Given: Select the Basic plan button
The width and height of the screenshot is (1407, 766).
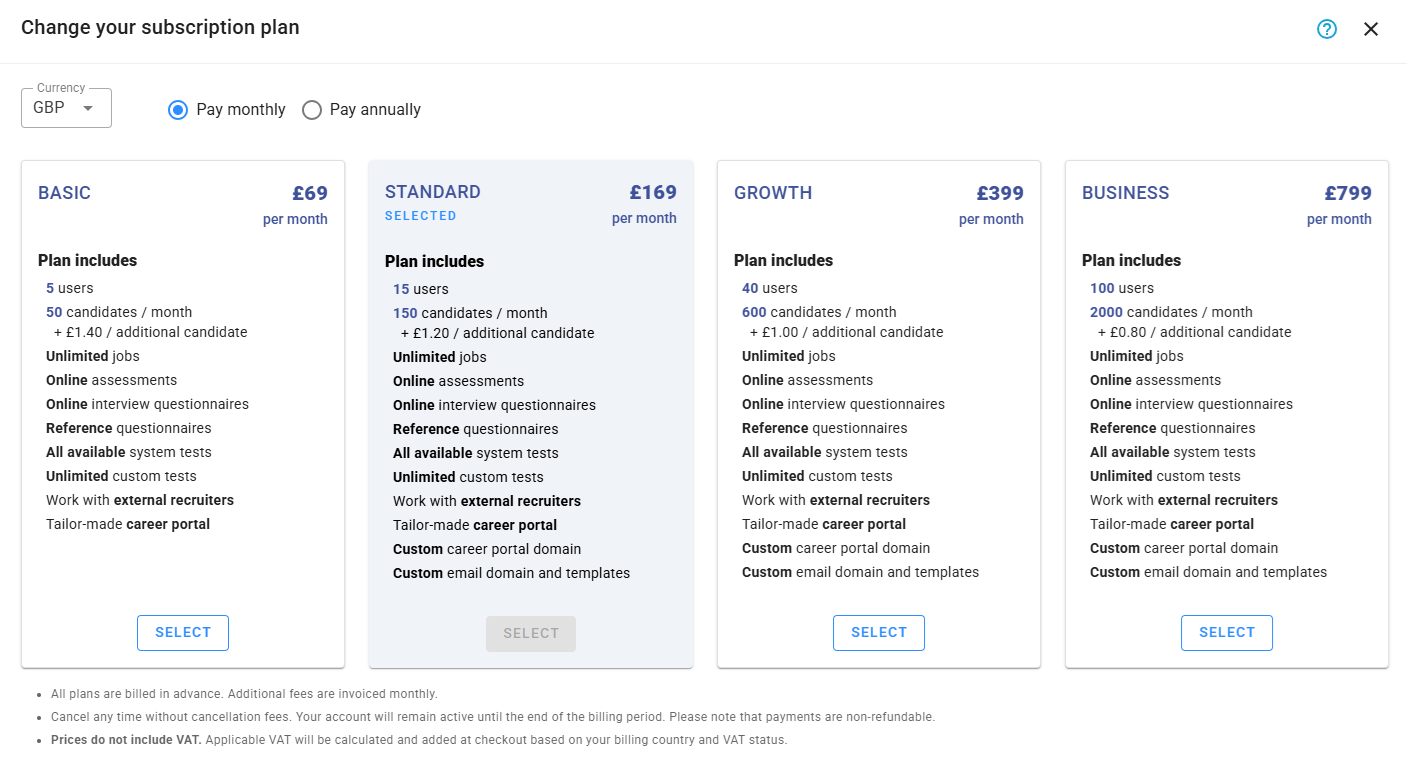Looking at the screenshot, I should [183, 633].
